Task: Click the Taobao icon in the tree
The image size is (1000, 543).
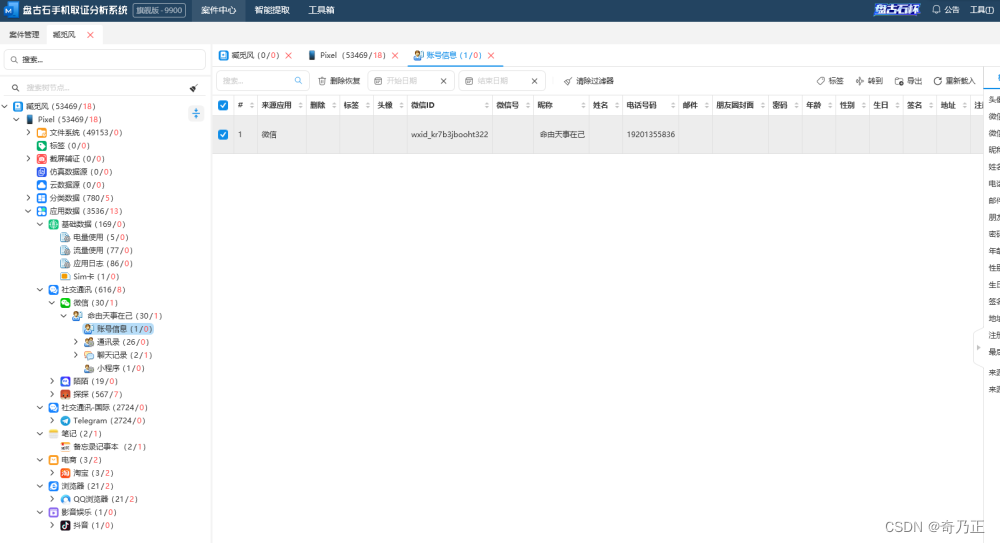Action: (65, 473)
